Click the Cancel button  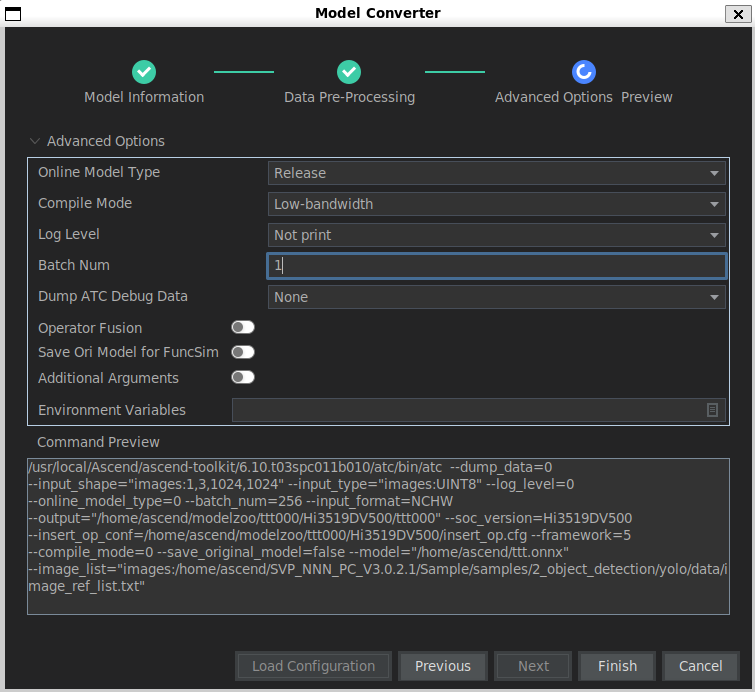pyautogui.click(x=701, y=666)
